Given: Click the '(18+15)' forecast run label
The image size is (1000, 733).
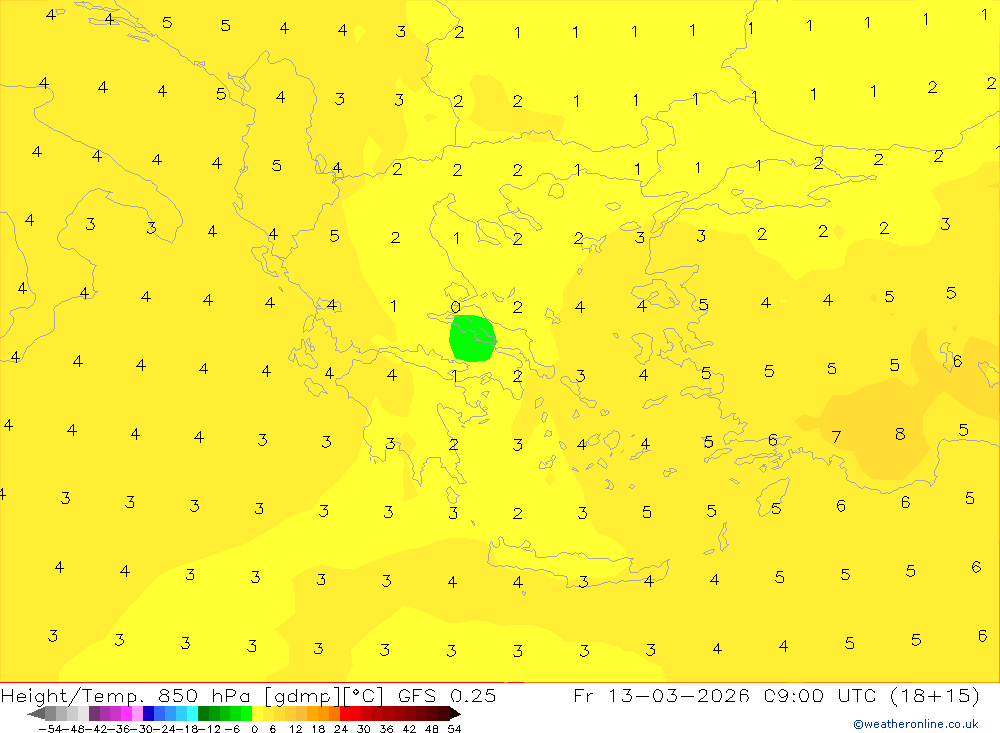Looking at the screenshot, I should click(934, 696).
